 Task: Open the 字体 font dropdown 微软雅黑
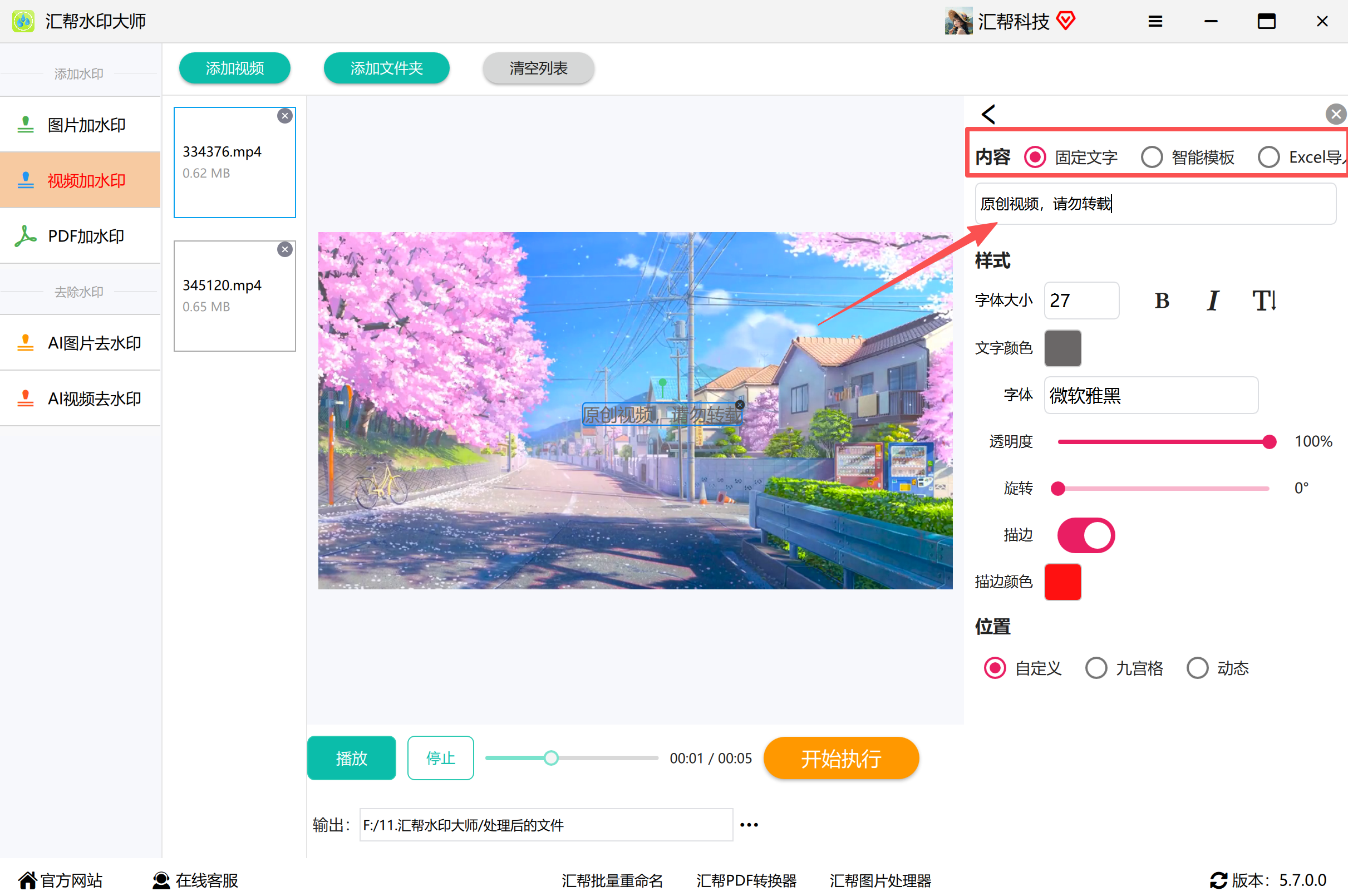1151,396
